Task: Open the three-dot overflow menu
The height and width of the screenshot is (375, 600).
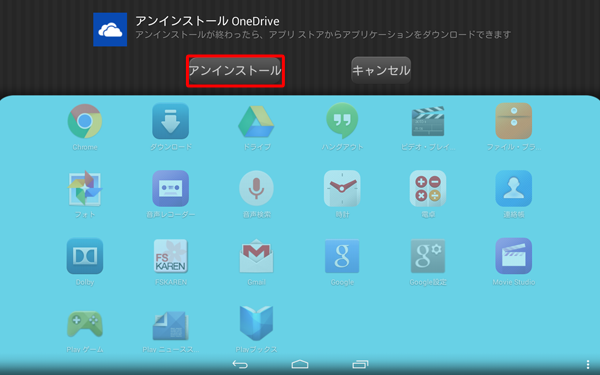Action: point(588,364)
